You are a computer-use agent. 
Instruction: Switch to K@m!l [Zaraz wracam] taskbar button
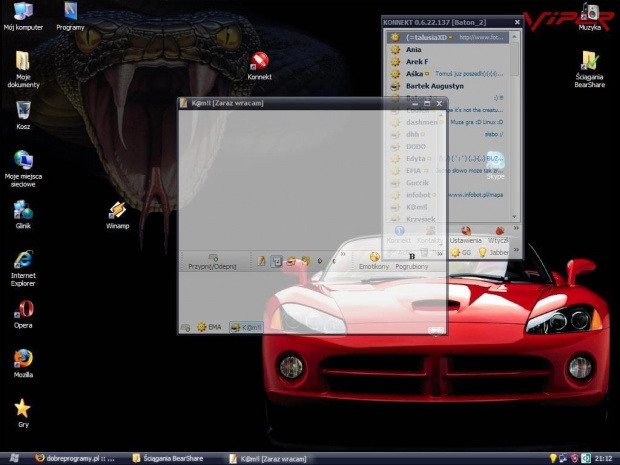(x=269, y=459)
